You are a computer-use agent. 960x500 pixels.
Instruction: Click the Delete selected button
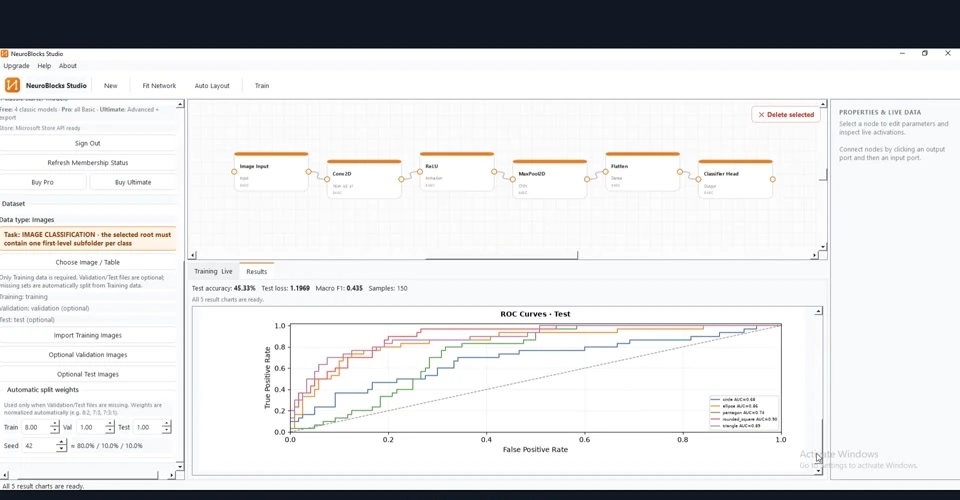coord(786,114)
